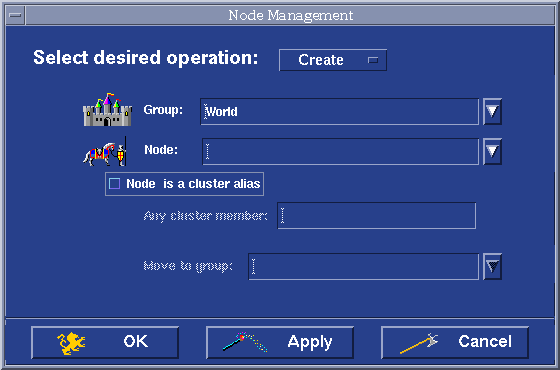
Task: Open the Create operation option menu
Action: click(333, 60)
